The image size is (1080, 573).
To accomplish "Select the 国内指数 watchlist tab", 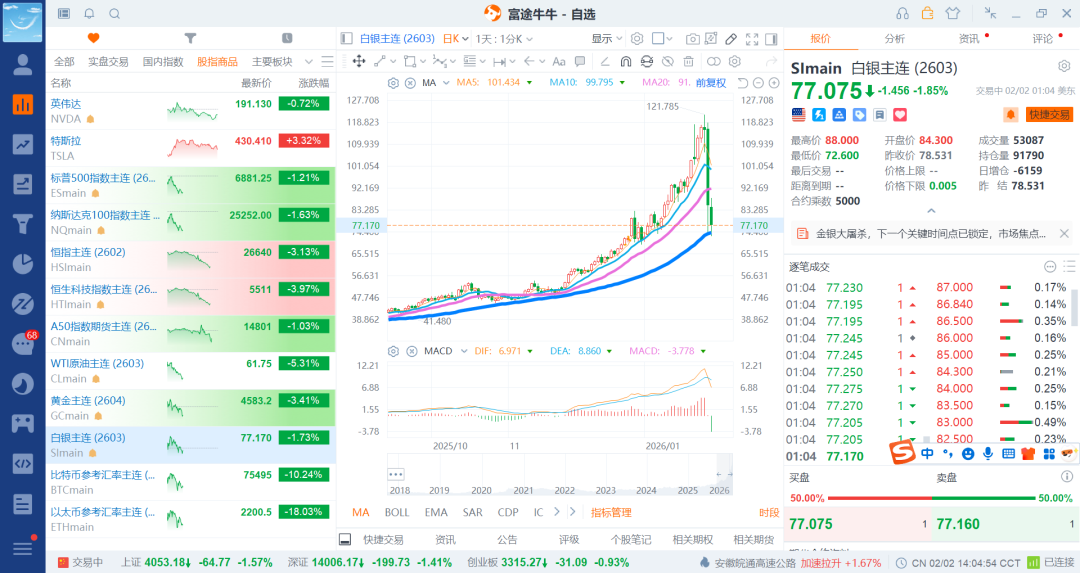I will 163,61.
